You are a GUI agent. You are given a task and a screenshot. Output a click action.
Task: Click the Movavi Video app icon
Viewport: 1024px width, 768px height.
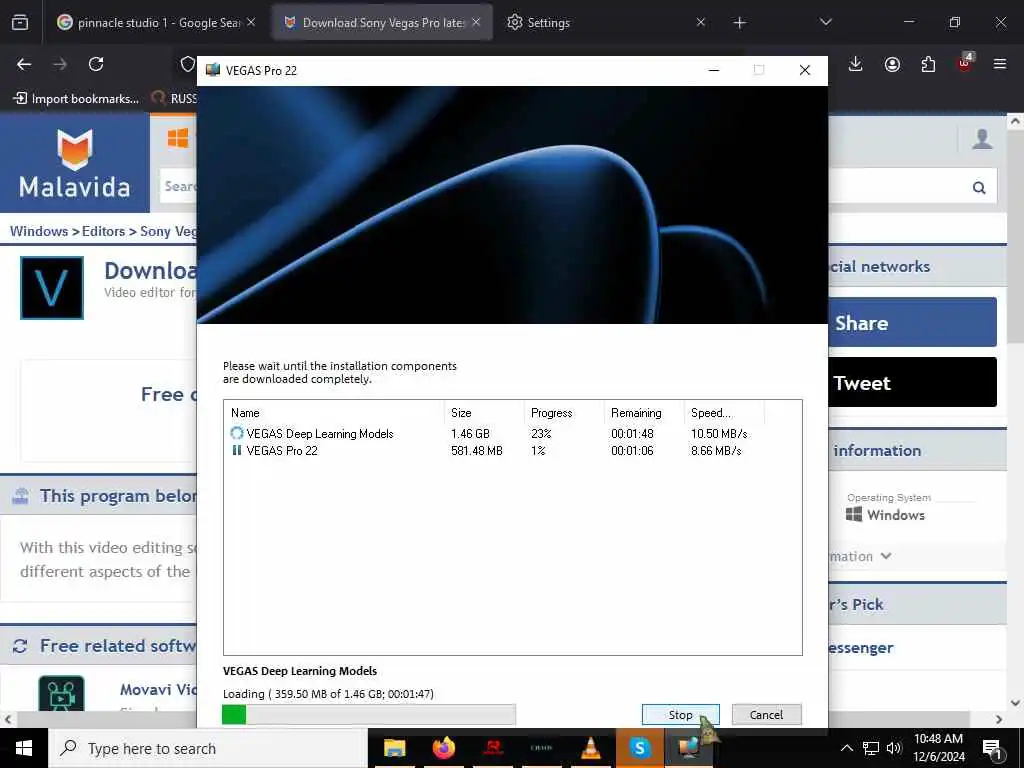(x=61, y=693)
